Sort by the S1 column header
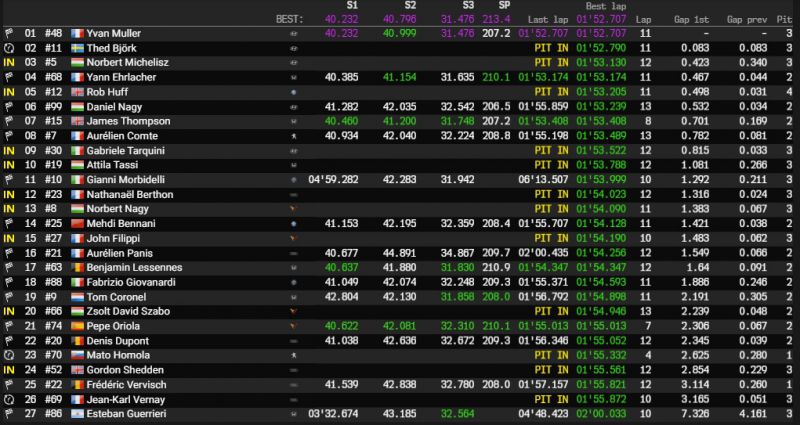 [352, 6]
